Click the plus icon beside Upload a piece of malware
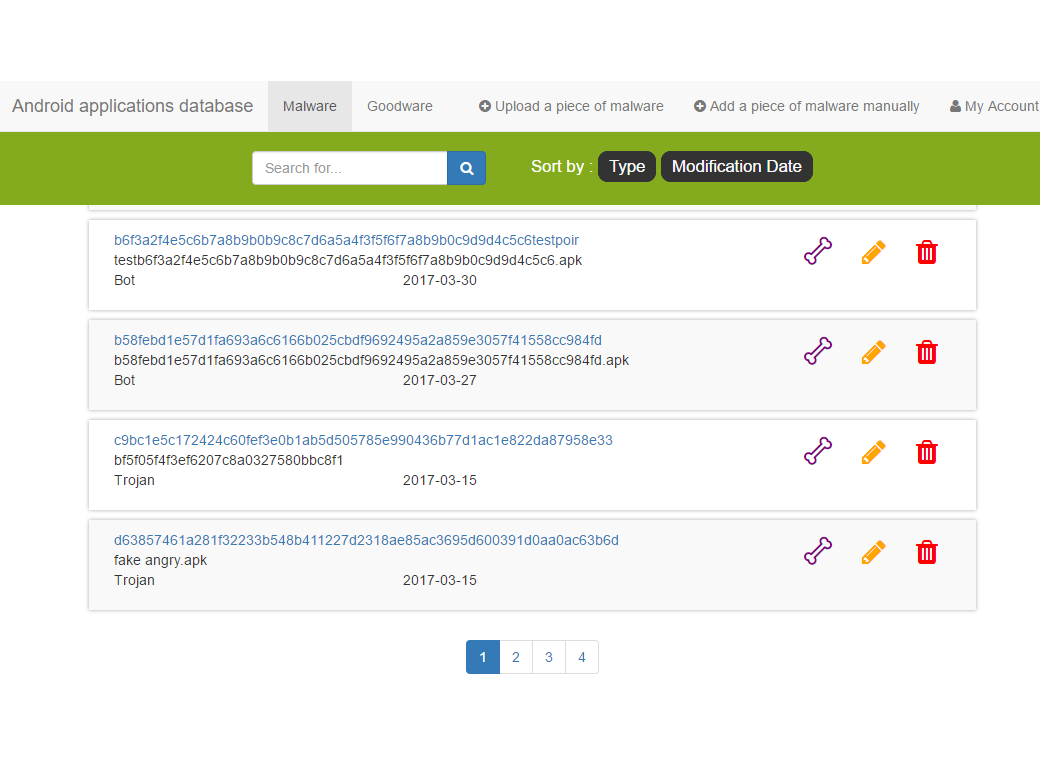 click(x=483, y=106)
